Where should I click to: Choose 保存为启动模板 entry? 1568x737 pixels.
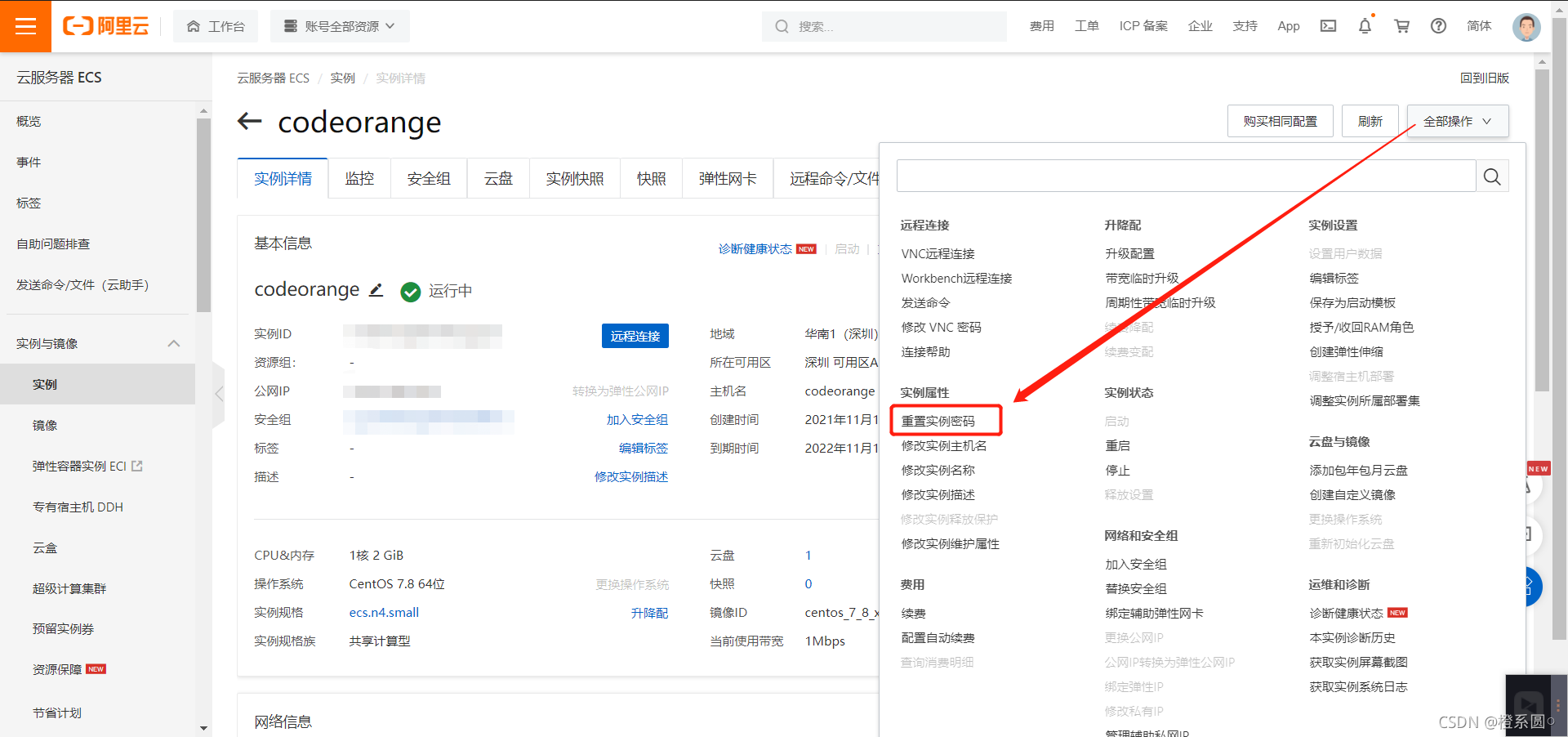(x=1352, y=303)
